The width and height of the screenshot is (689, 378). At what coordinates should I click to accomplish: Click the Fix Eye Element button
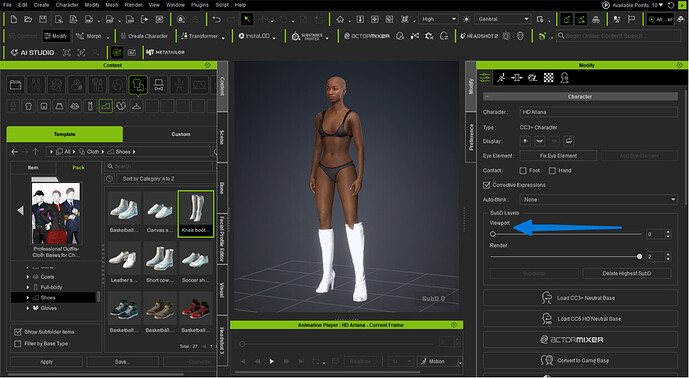(x=558, y=156)
